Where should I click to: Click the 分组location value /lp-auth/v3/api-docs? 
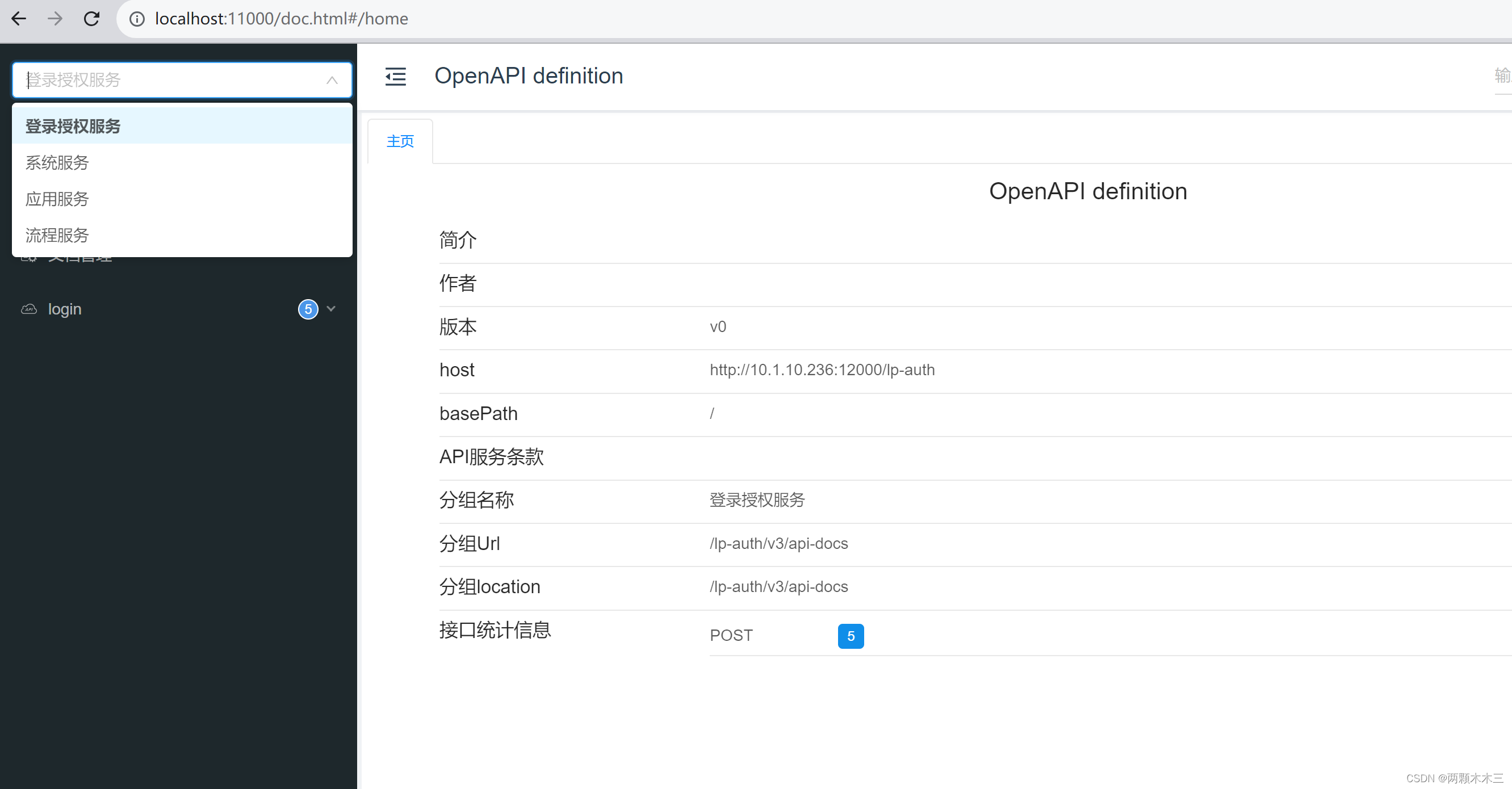point(778,587)
